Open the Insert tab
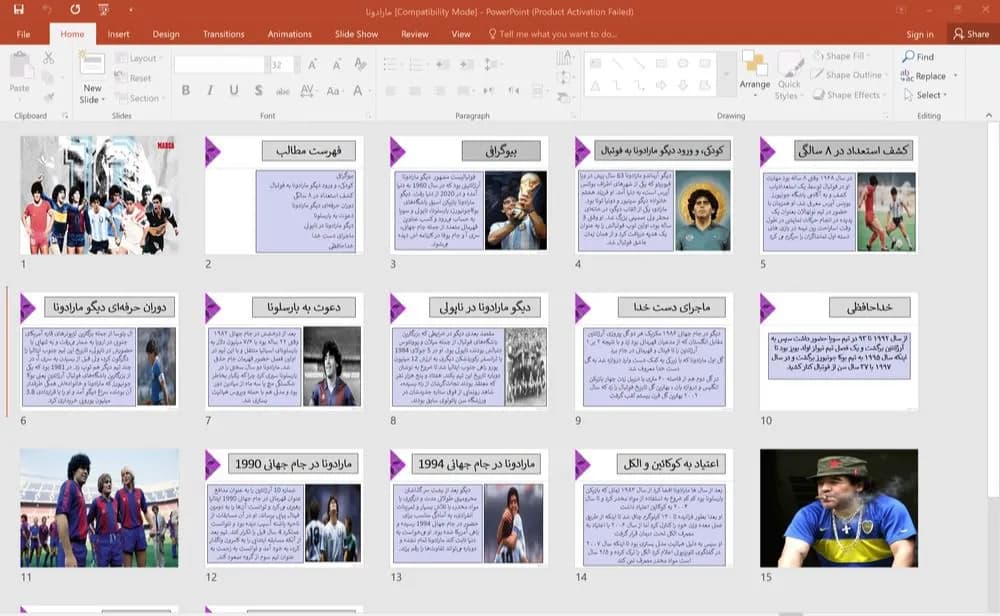The width and height of the screenshot is (1000, 616). [118, 34]
